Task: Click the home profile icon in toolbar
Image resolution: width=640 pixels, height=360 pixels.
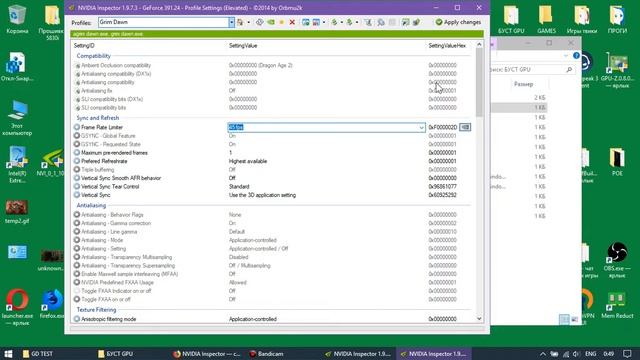Action: [240, 22]
